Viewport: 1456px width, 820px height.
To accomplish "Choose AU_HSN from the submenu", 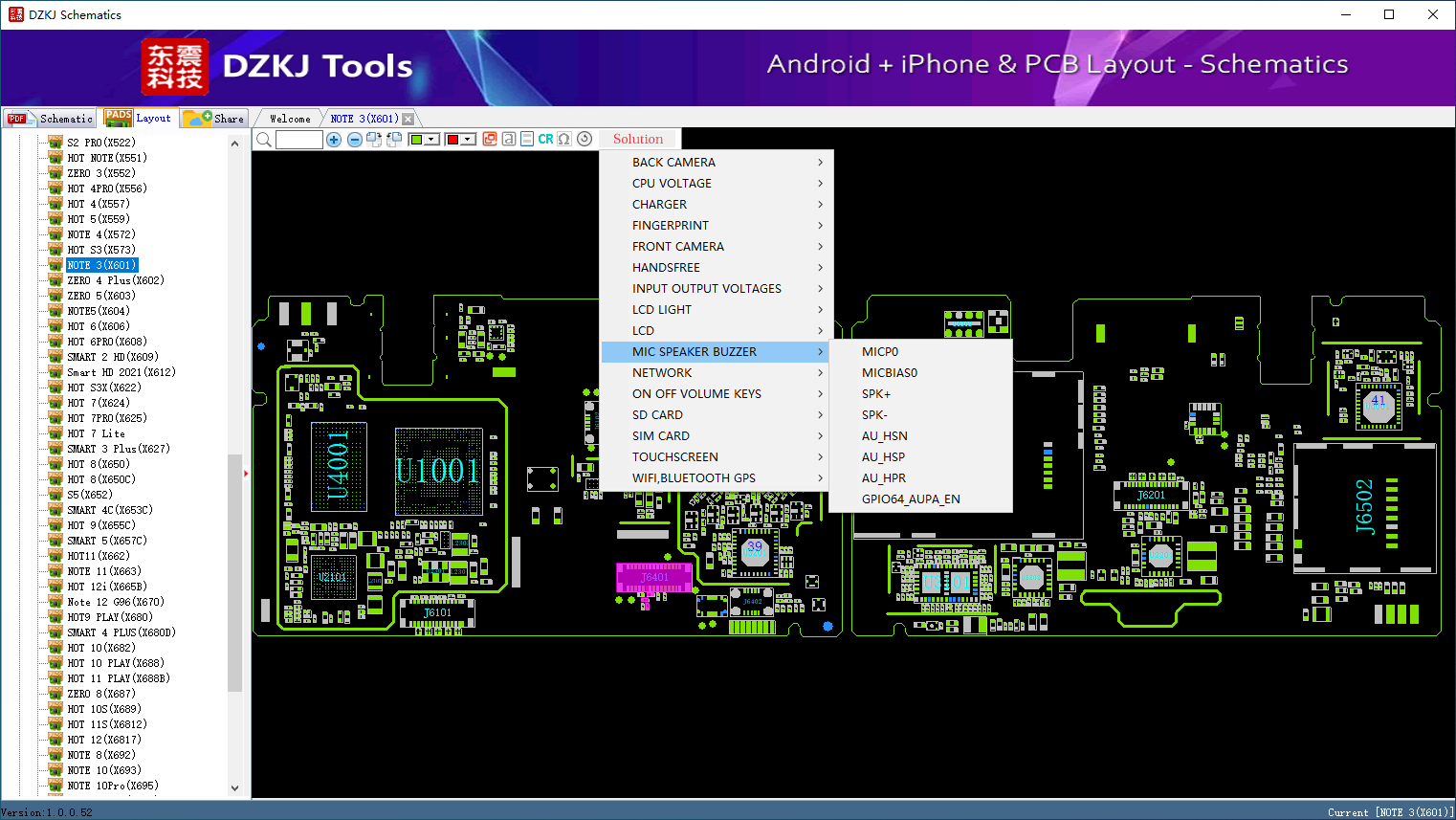I will click(x=920, y=436).
